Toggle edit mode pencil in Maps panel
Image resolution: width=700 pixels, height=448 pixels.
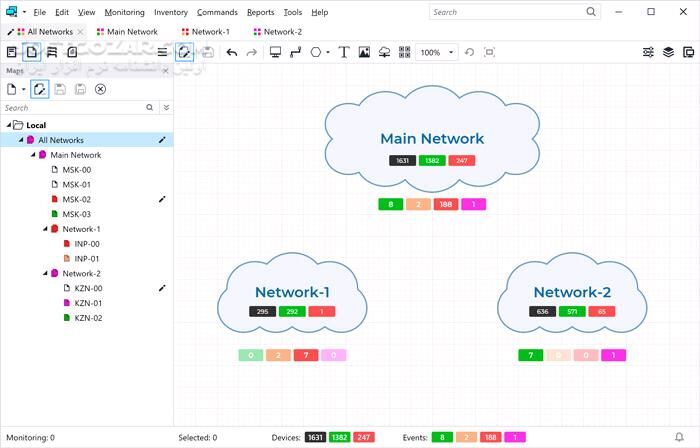coord(40,89)
